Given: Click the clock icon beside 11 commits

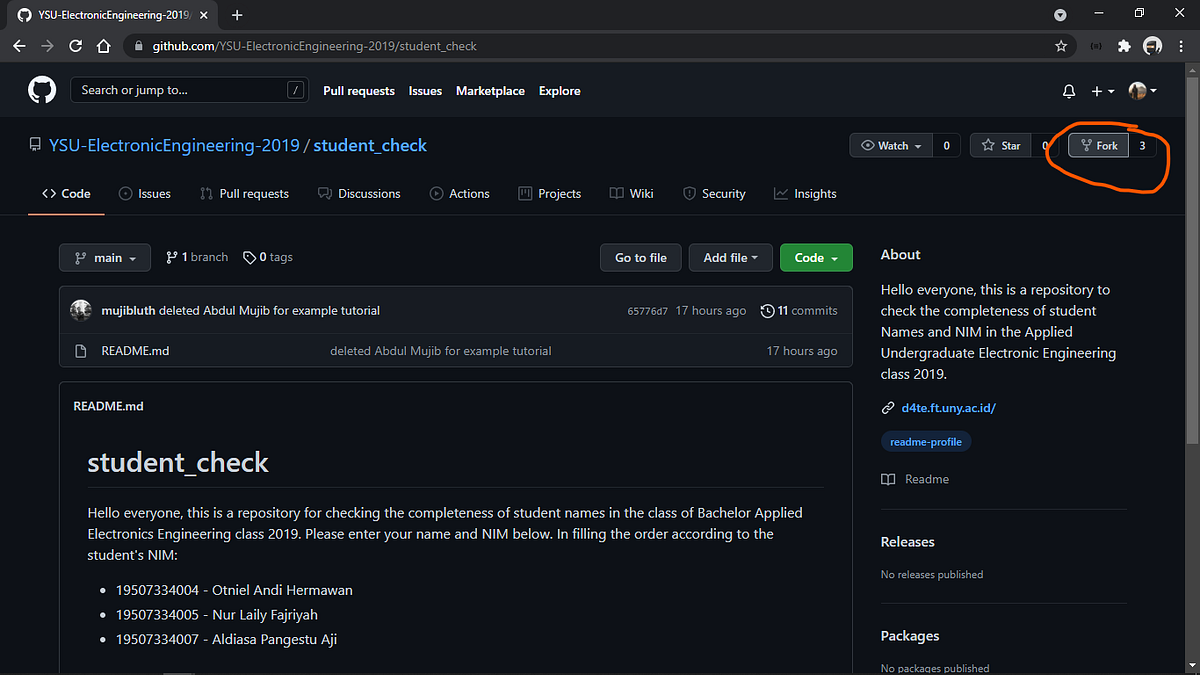Looking at the screenshot, I should [765, 310].
